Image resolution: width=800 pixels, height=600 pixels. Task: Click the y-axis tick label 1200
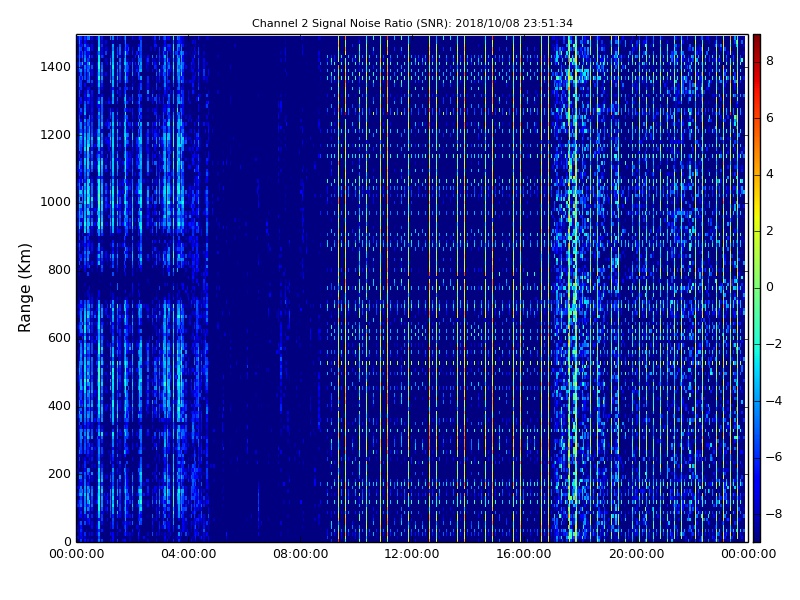pos(56,135)
